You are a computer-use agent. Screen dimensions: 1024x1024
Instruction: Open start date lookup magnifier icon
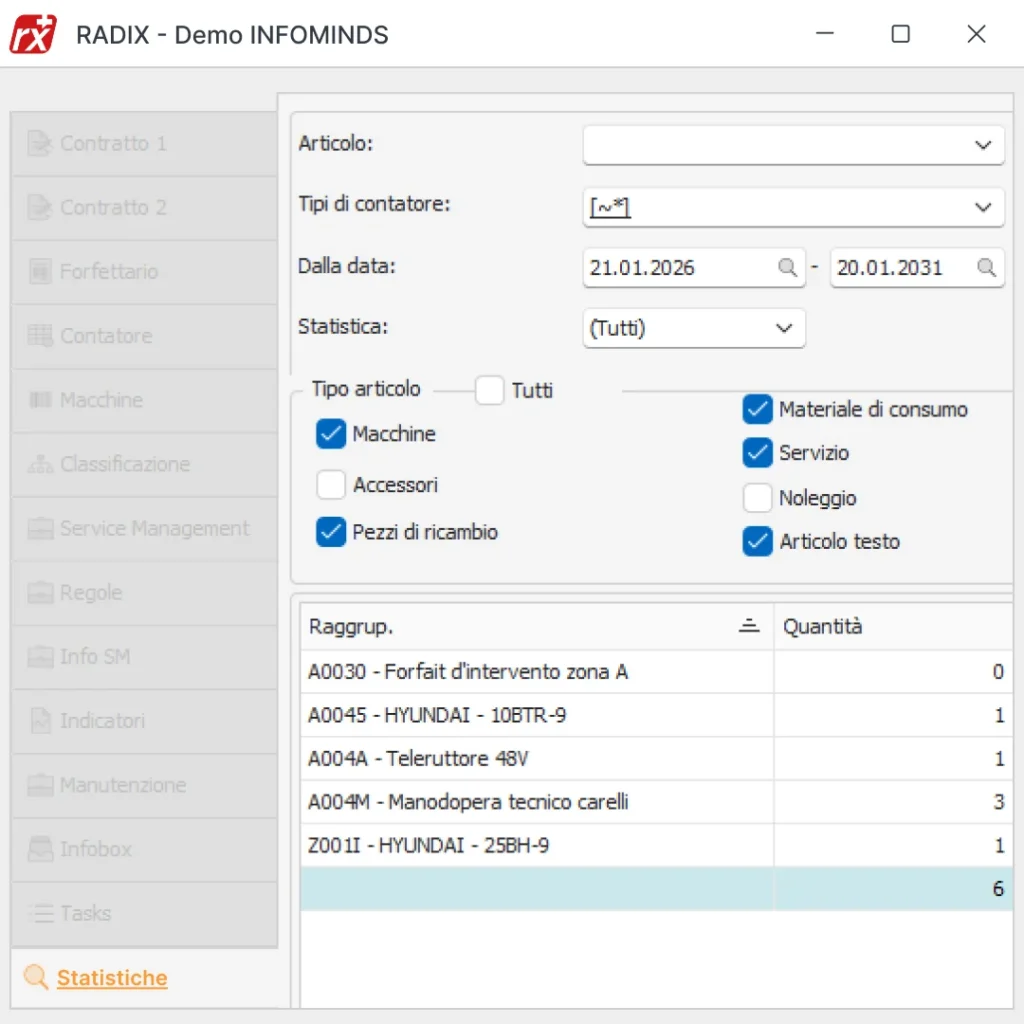point(788,268)
